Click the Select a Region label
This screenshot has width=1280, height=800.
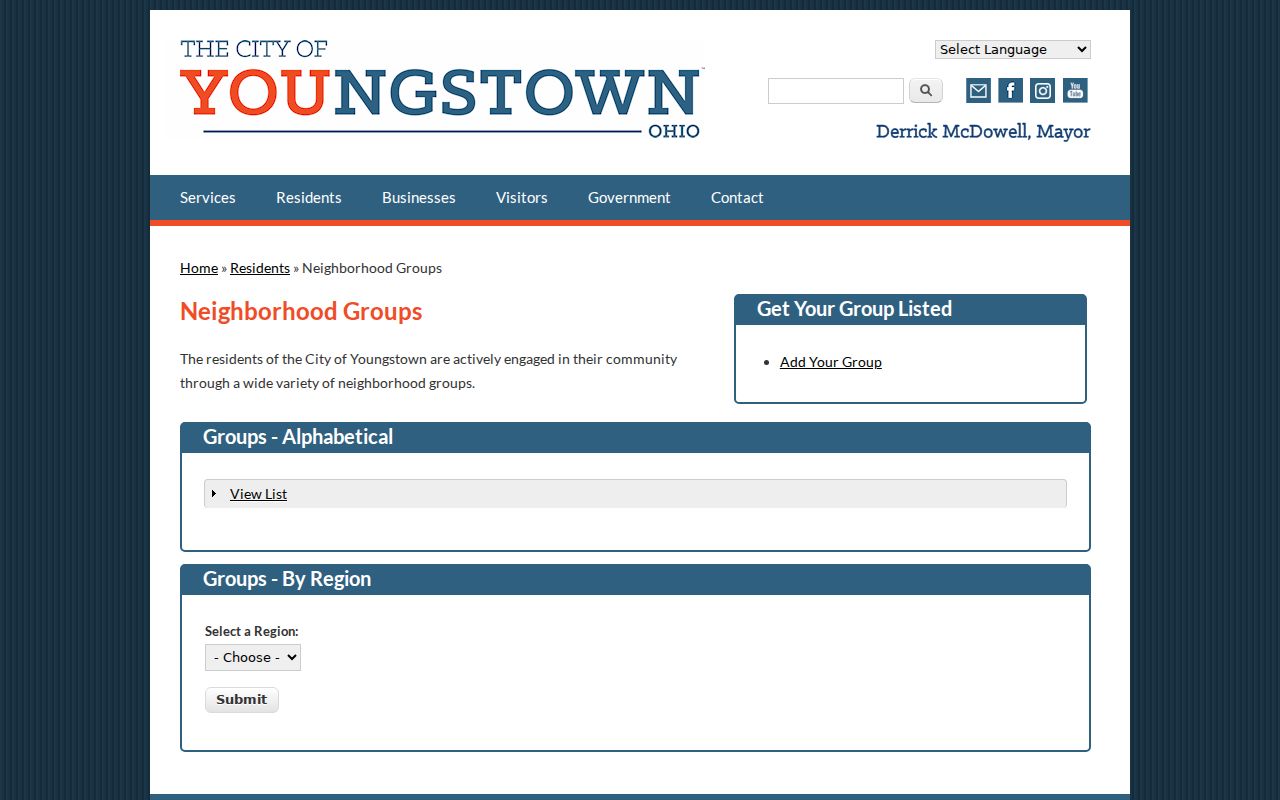tap(252, 631)
